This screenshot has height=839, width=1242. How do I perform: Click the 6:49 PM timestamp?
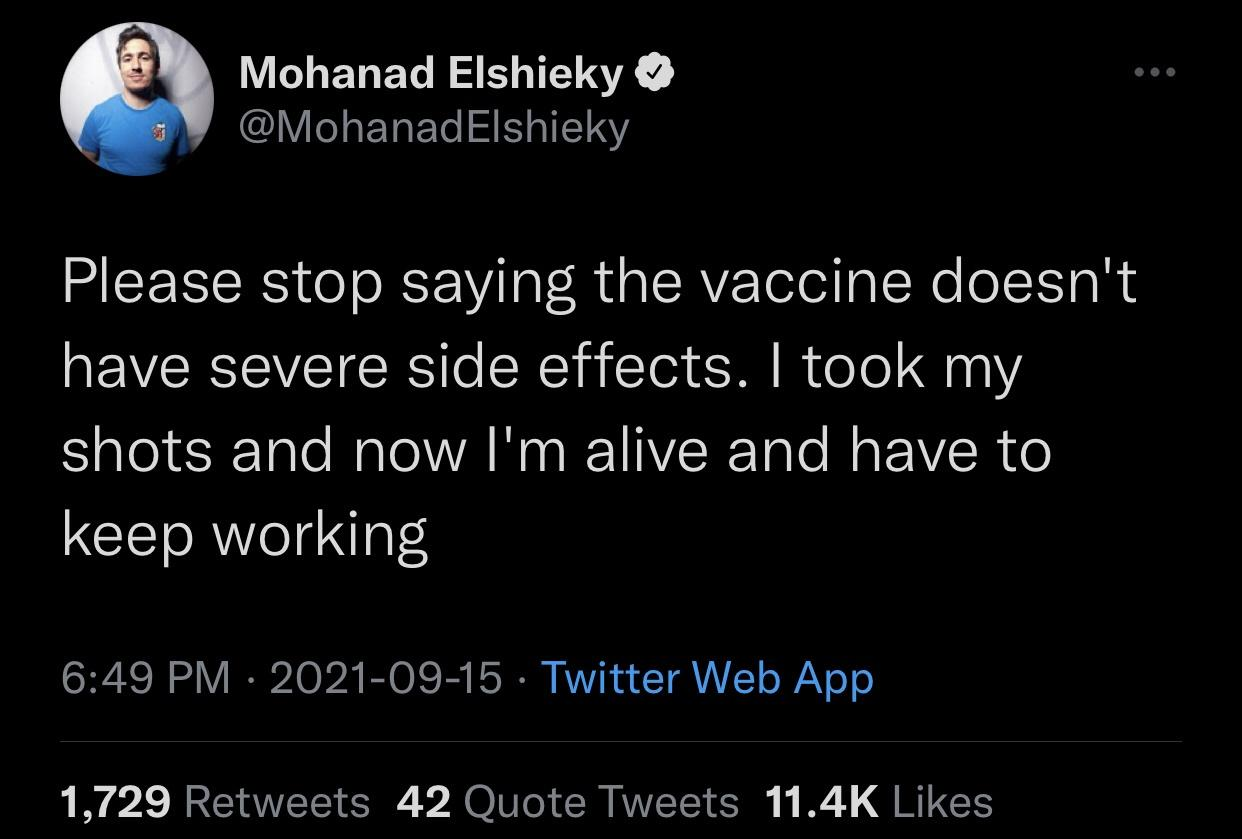[x=146, y=678]
